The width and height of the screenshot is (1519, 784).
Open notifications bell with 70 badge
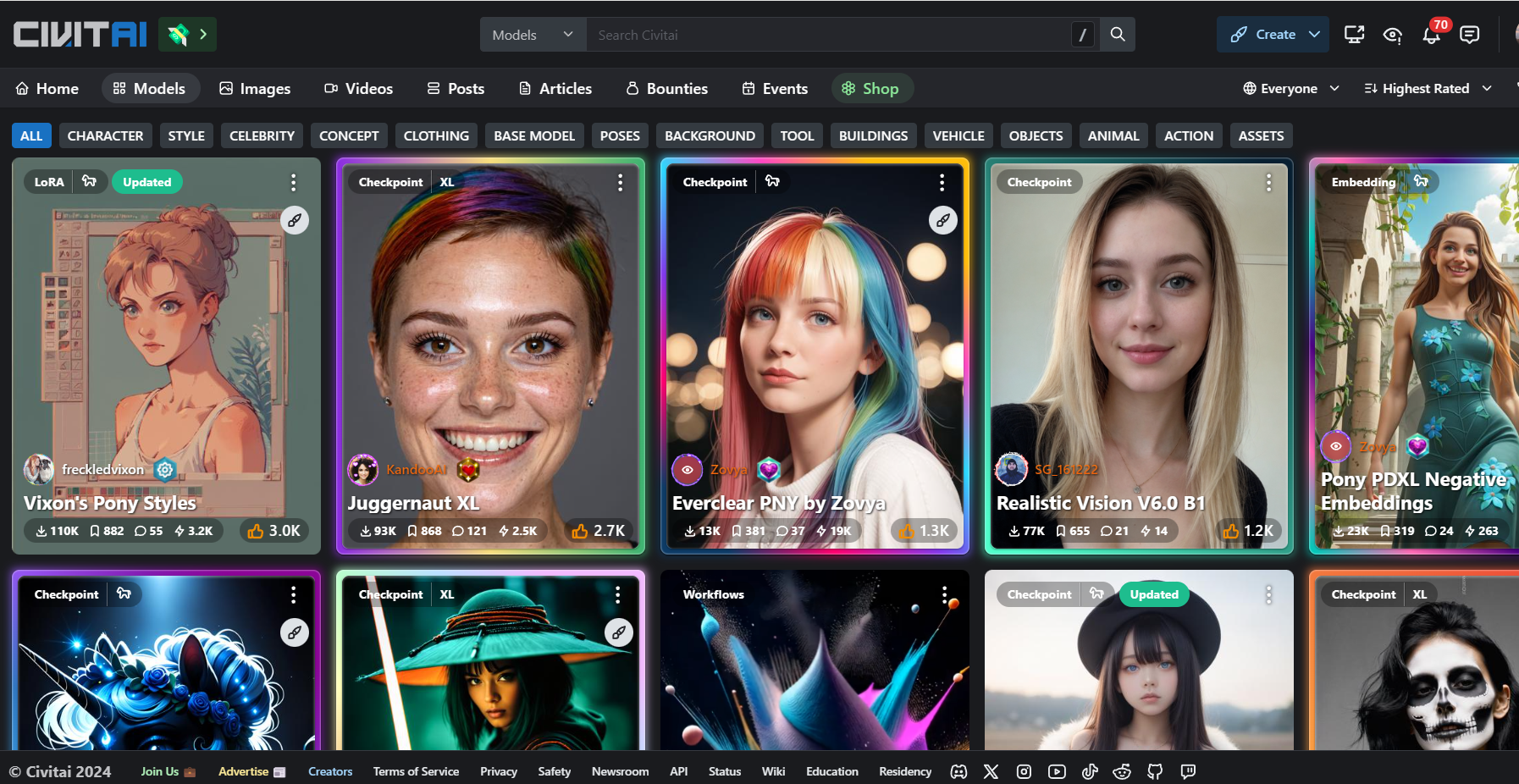[x=1432, y=35]
